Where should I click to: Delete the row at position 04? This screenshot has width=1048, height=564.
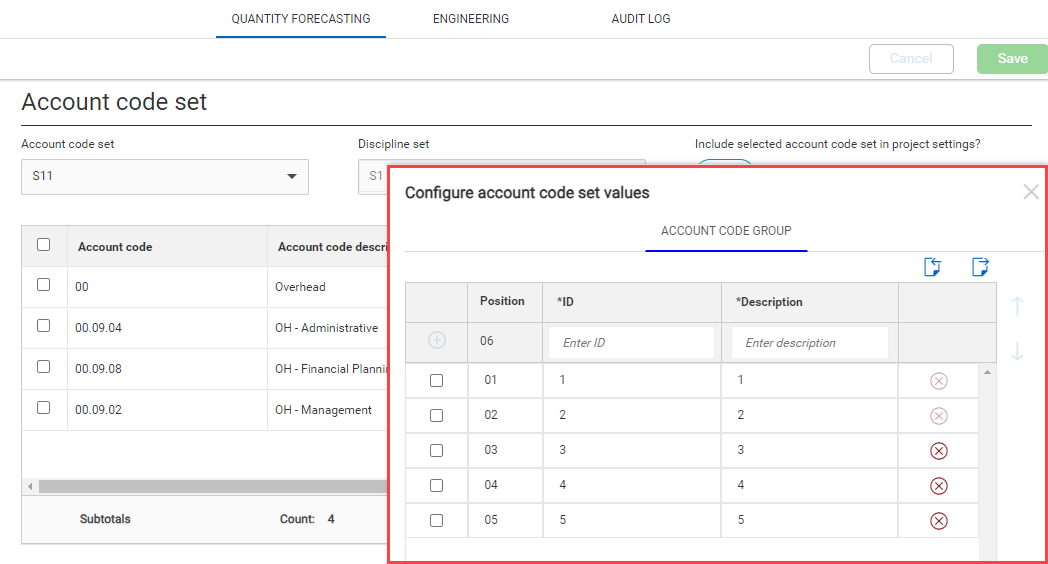[x=938, y=486]
